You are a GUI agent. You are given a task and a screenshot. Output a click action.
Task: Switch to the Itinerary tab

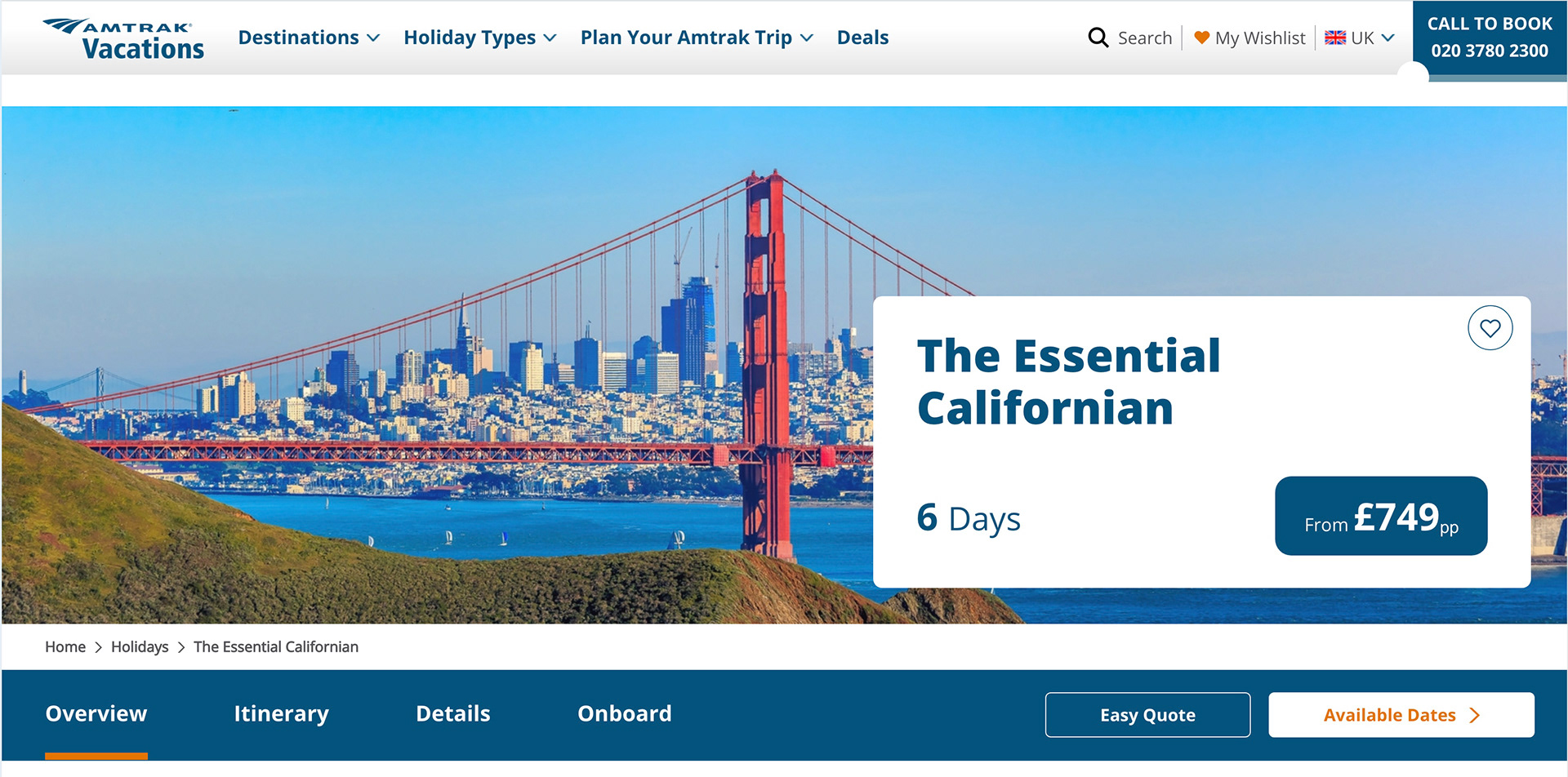tap(281, 713)
